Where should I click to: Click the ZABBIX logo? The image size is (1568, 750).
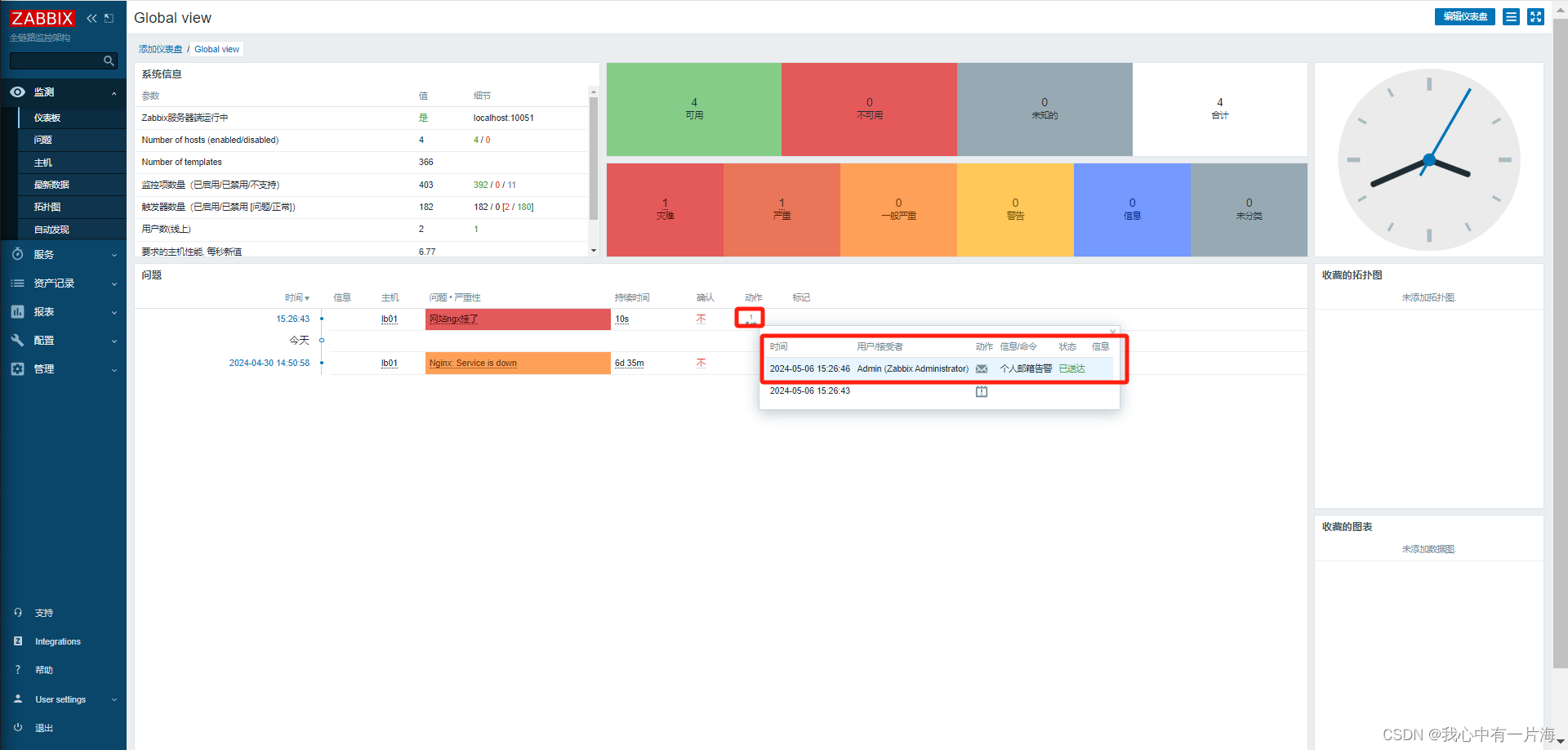42,18
